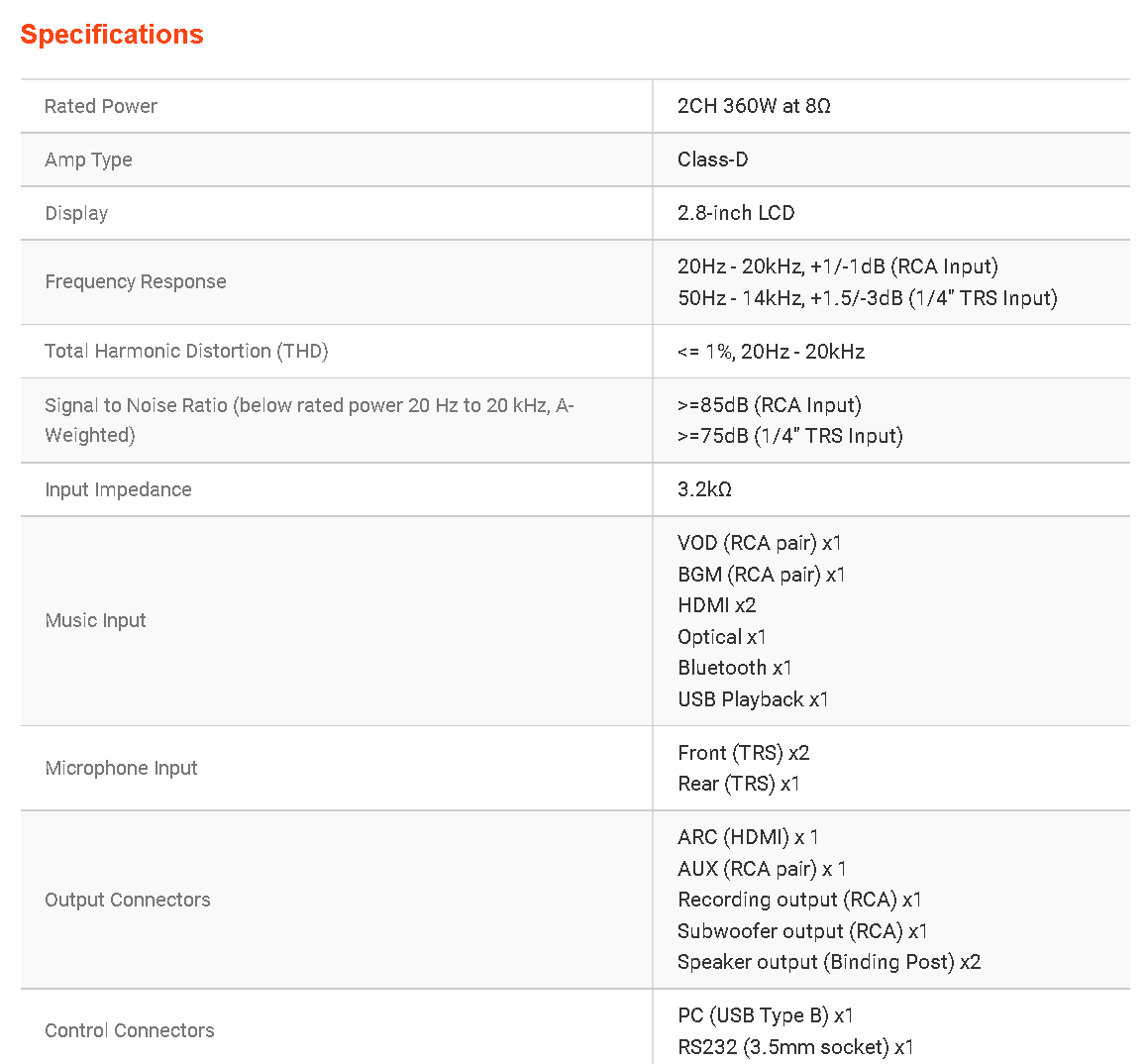The image size is (1147, 1064).
Task: Click the RS232 (3.5mm socket) x1 entry
Action: pos(795,1047)
